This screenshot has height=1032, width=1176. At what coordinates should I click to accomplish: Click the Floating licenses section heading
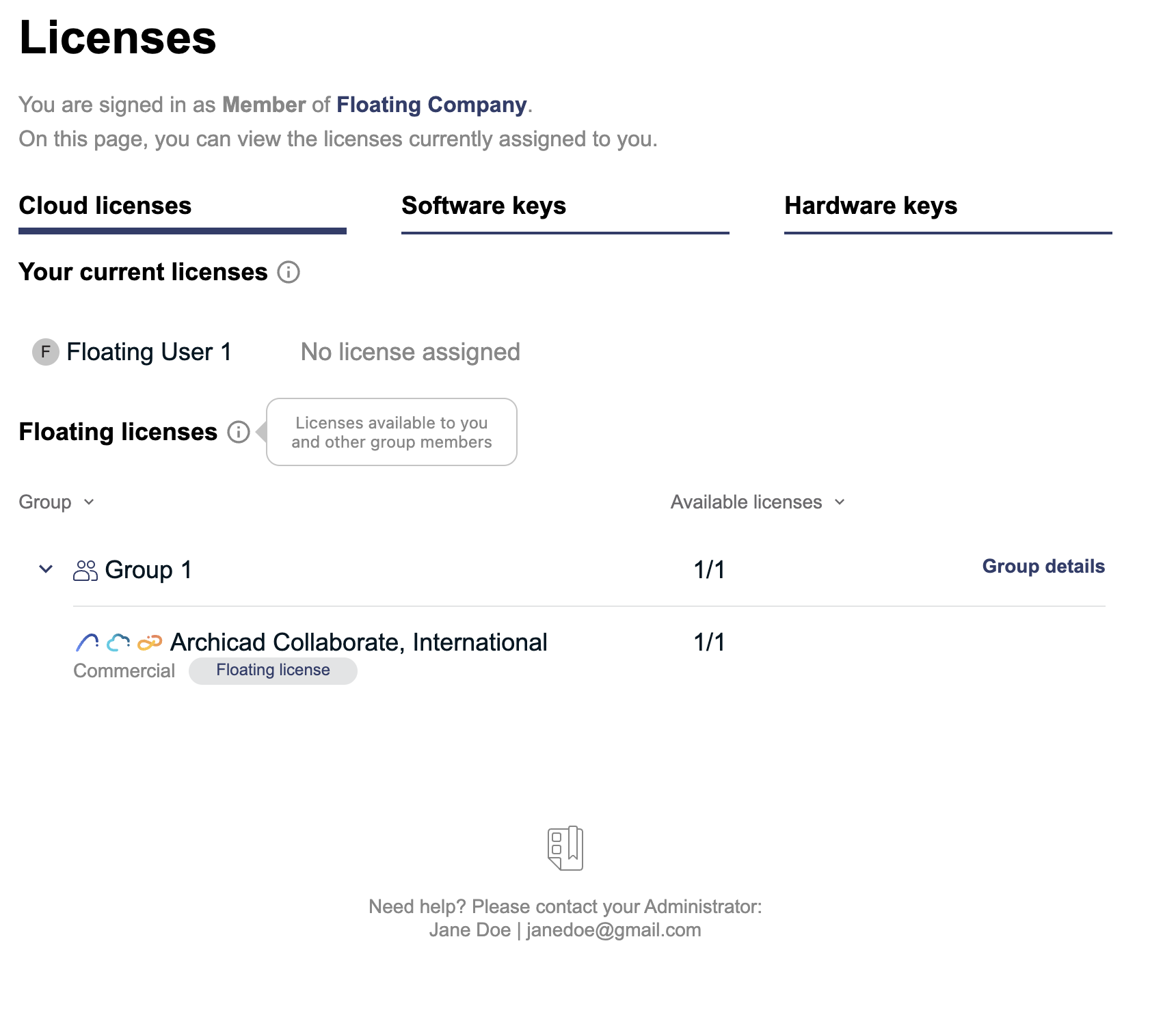point(118,432)
